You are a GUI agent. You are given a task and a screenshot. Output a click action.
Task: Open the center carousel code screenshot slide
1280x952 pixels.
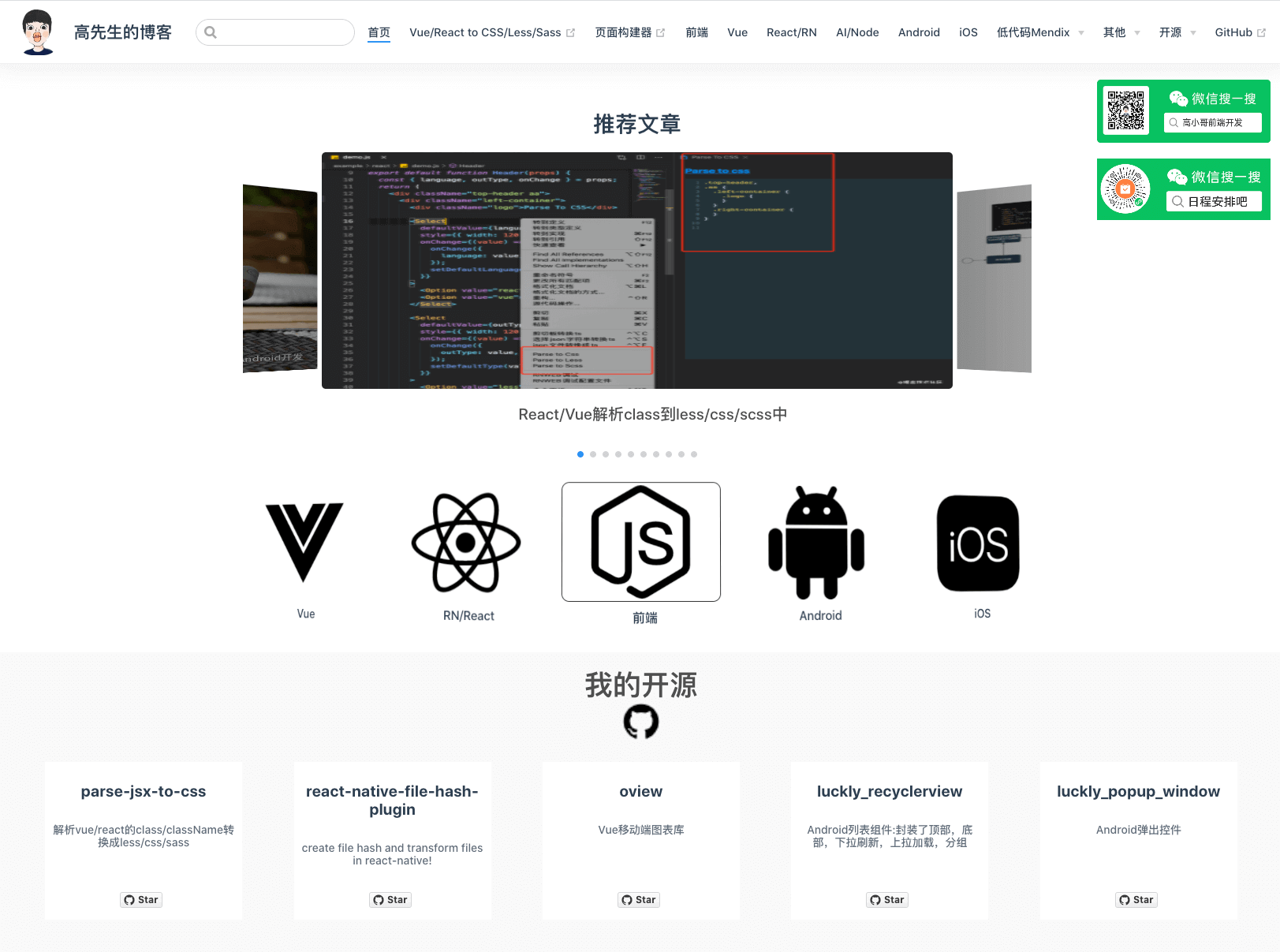(x=637, y=271)
